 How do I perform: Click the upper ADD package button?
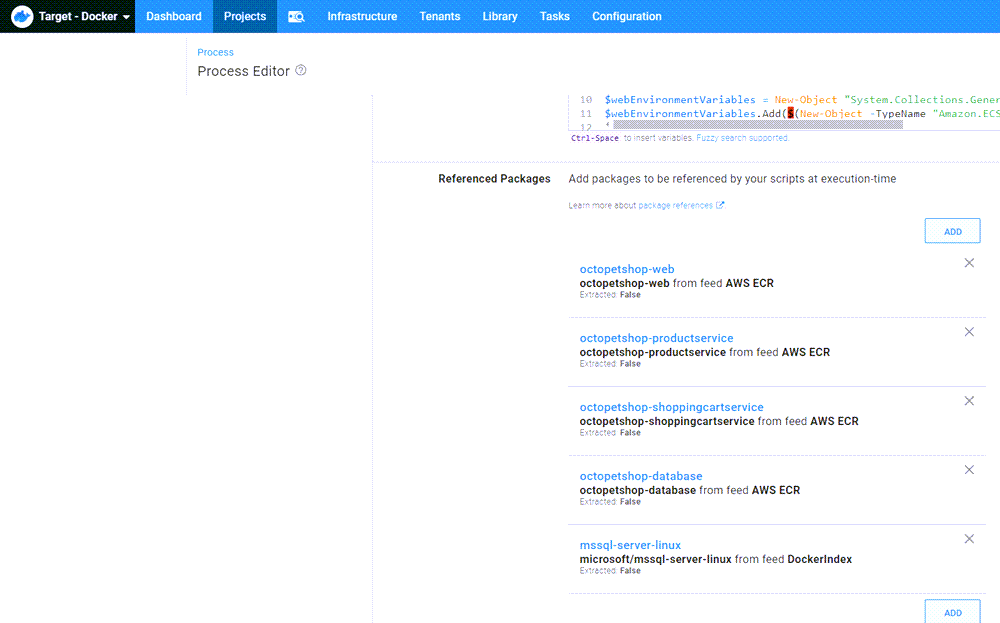pos(952,230)
